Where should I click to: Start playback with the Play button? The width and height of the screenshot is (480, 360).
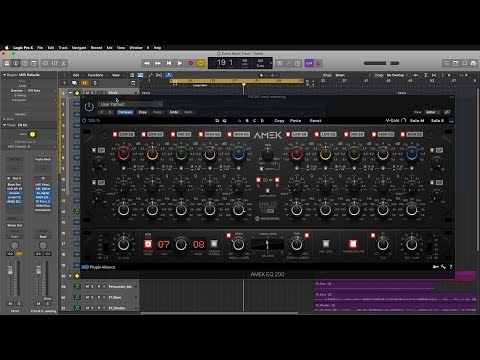(180, 63)
